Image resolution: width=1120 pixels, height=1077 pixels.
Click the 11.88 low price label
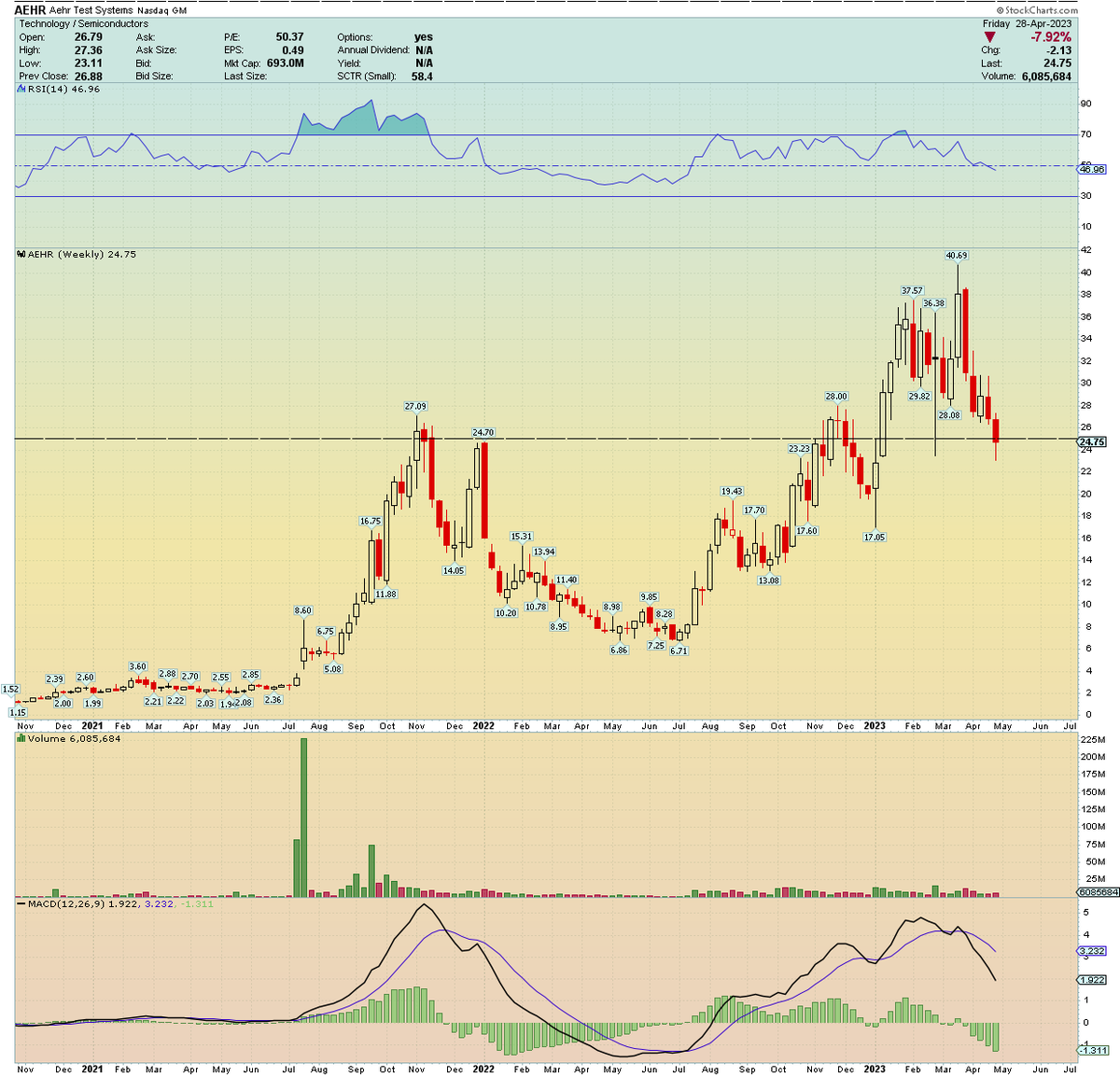[x=385, y=594]
